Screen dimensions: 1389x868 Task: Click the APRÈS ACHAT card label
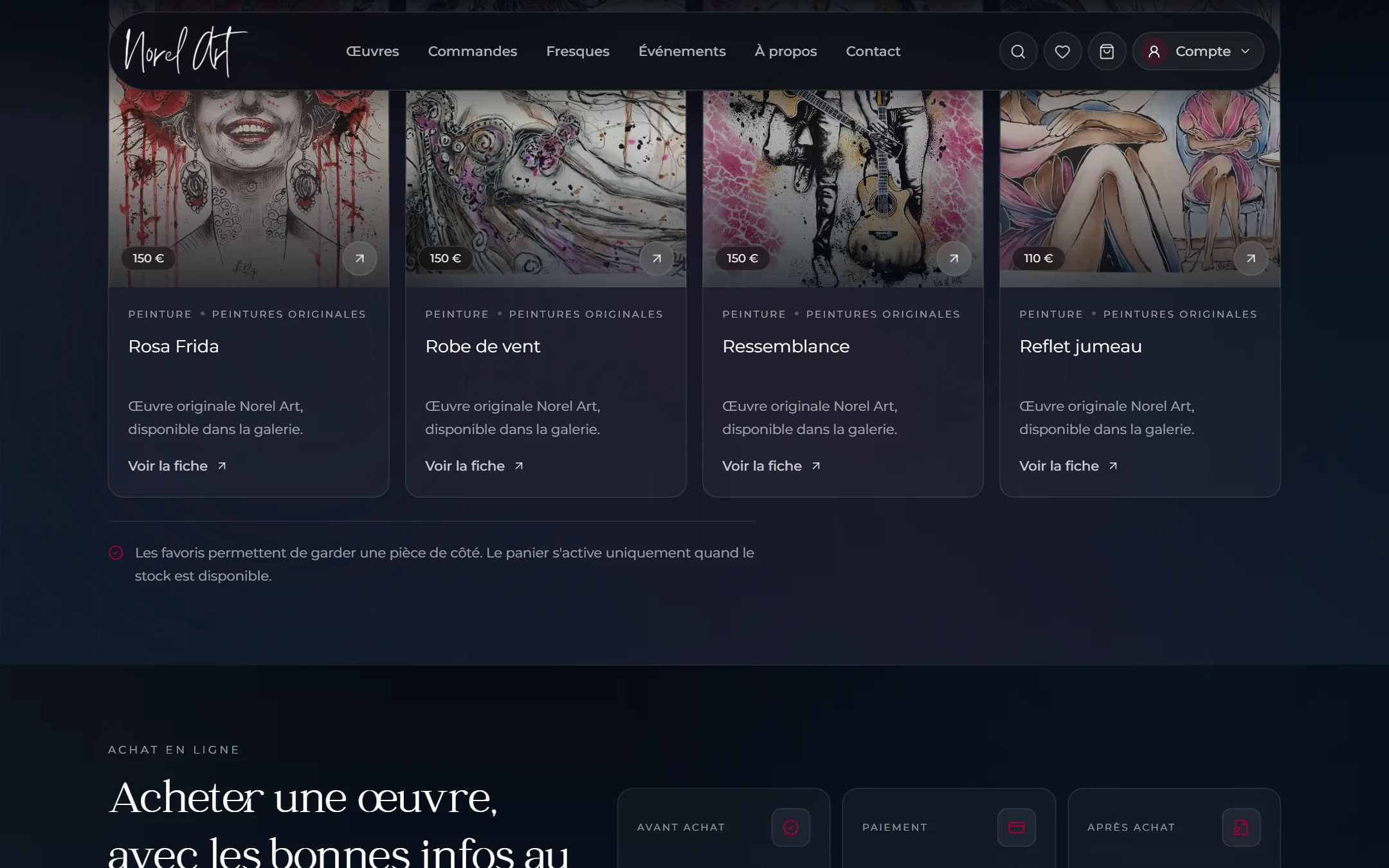click(1131, 827)
